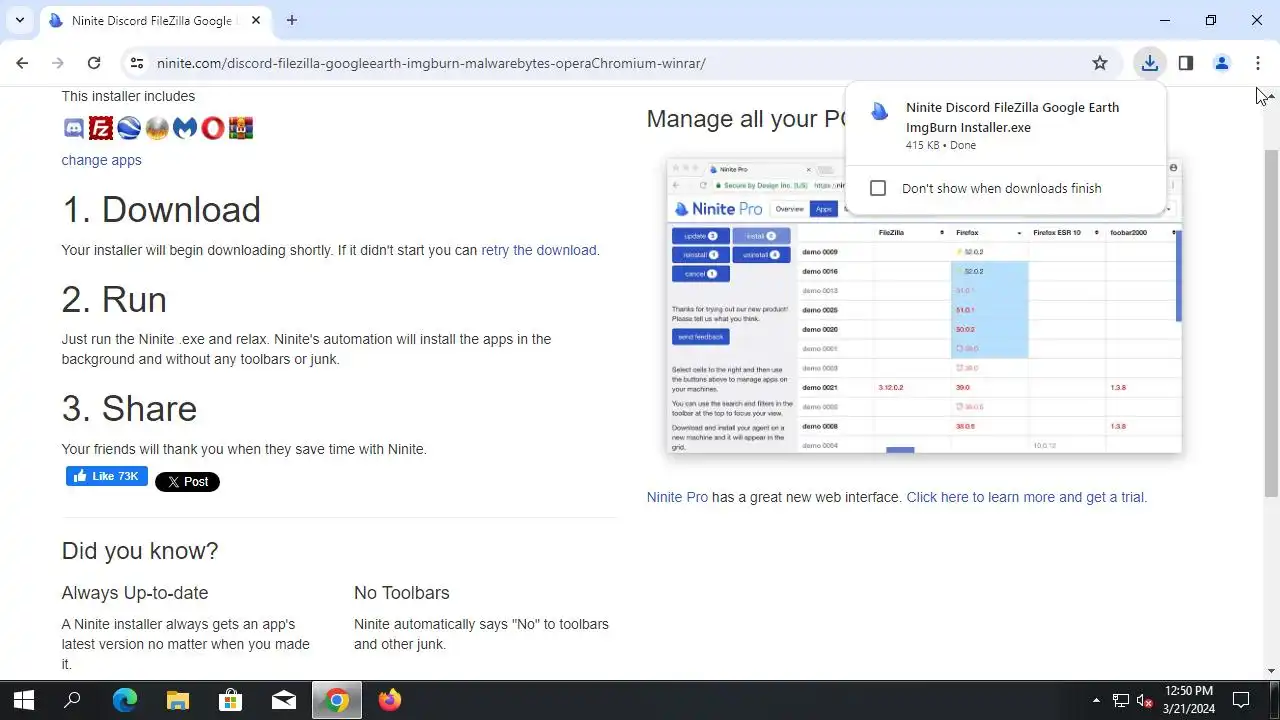Viewport: 1280px width, 720px height.
Task: Click the change apps link
Action: 101,160
